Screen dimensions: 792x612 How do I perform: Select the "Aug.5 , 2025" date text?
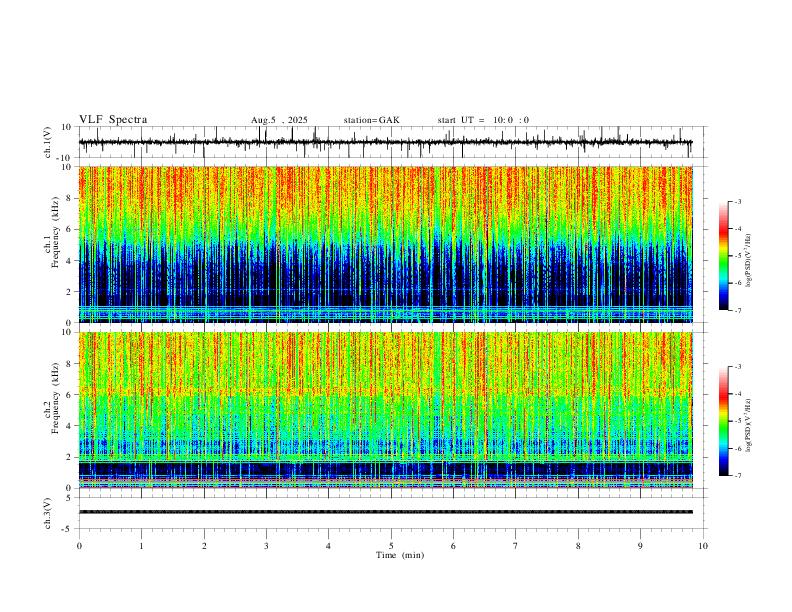point(279,120)
